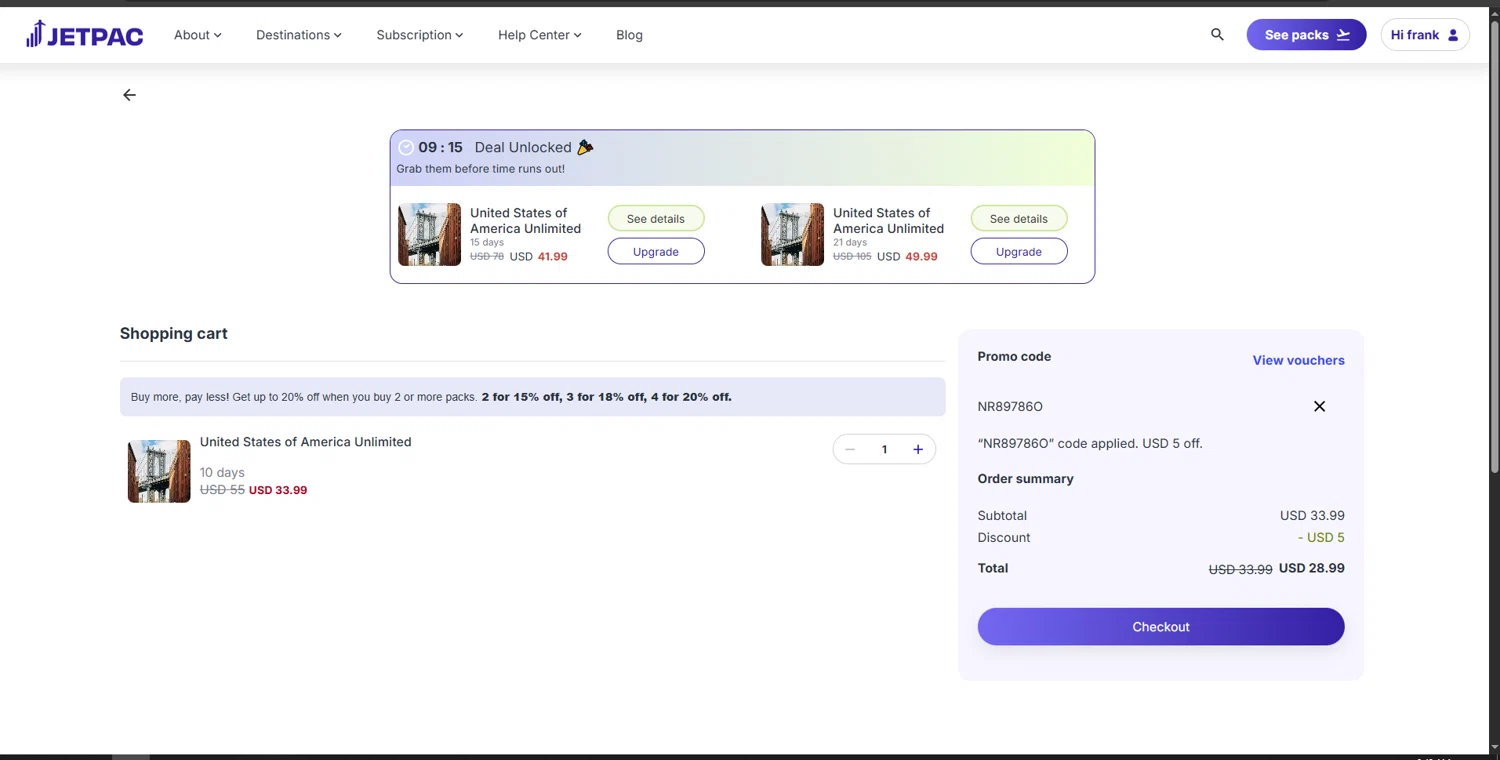Increase pack quantity with plus icon
1500x760 pixels.
coord(918,449)
